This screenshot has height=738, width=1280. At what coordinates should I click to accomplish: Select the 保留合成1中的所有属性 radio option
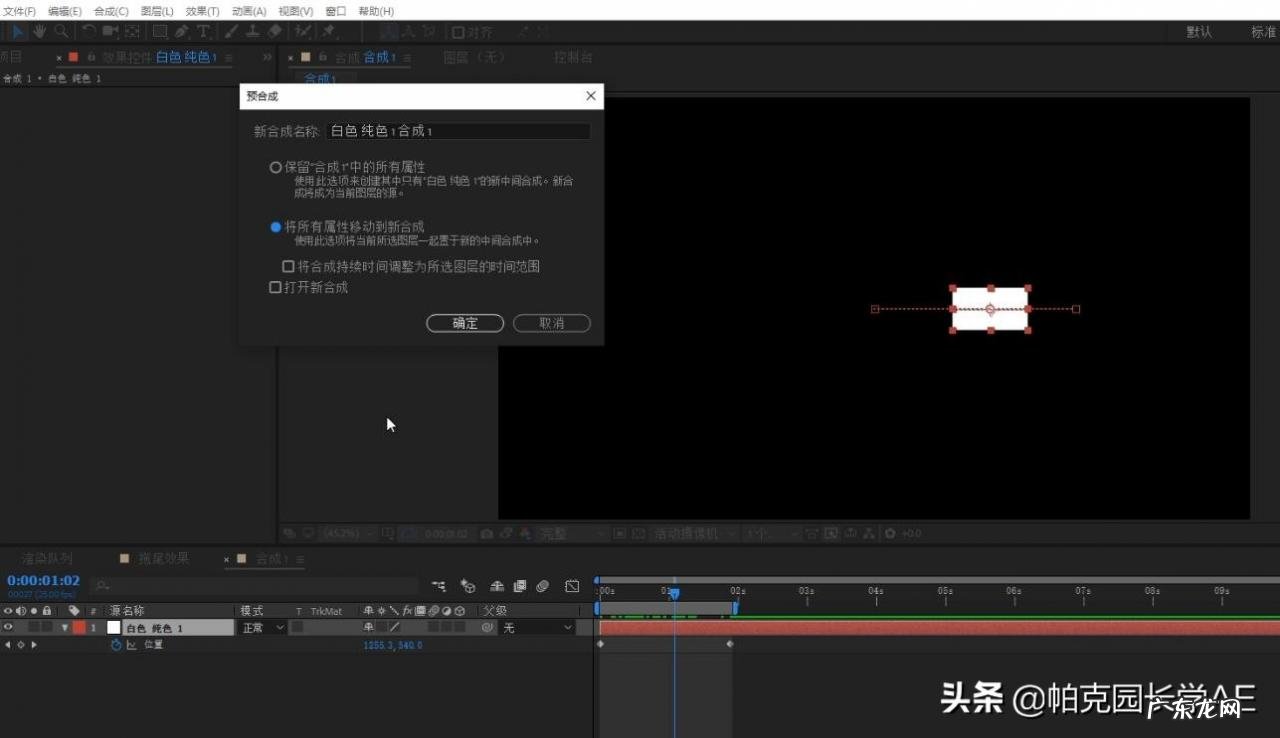(275, 167)
